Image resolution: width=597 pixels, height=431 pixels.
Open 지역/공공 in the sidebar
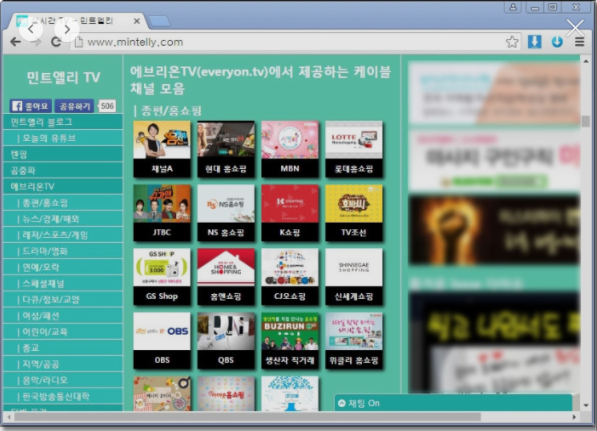point(63,364)
